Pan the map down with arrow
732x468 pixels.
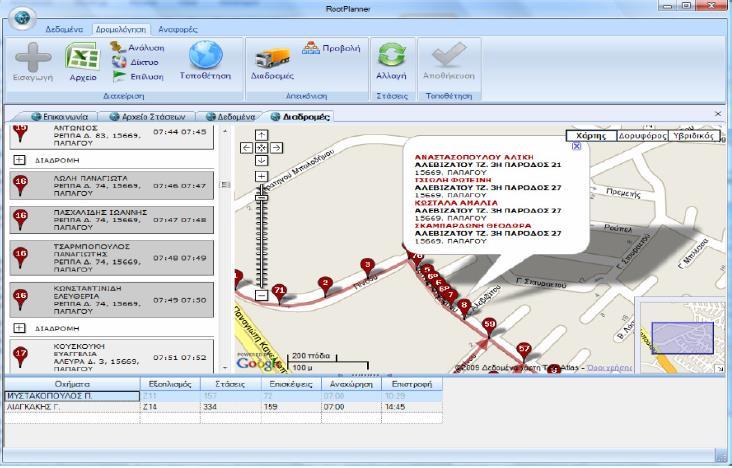coord(261,161)
